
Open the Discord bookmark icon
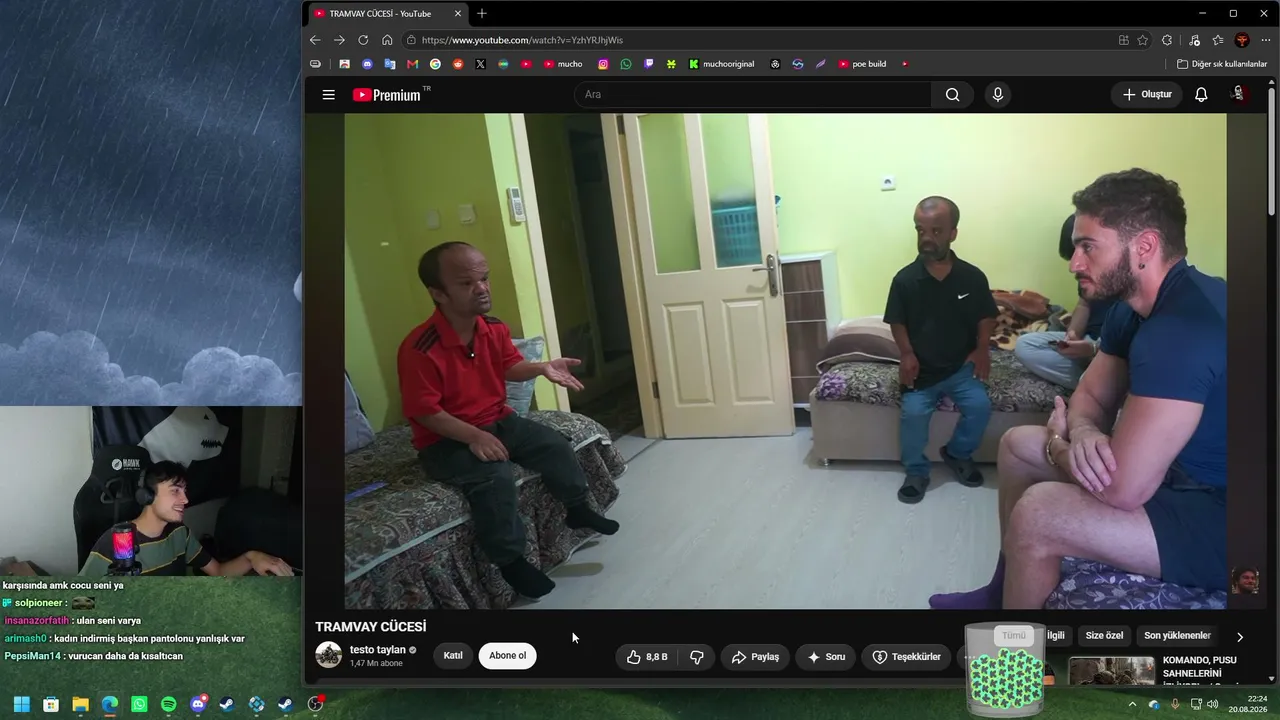click(x=367, y=64)
